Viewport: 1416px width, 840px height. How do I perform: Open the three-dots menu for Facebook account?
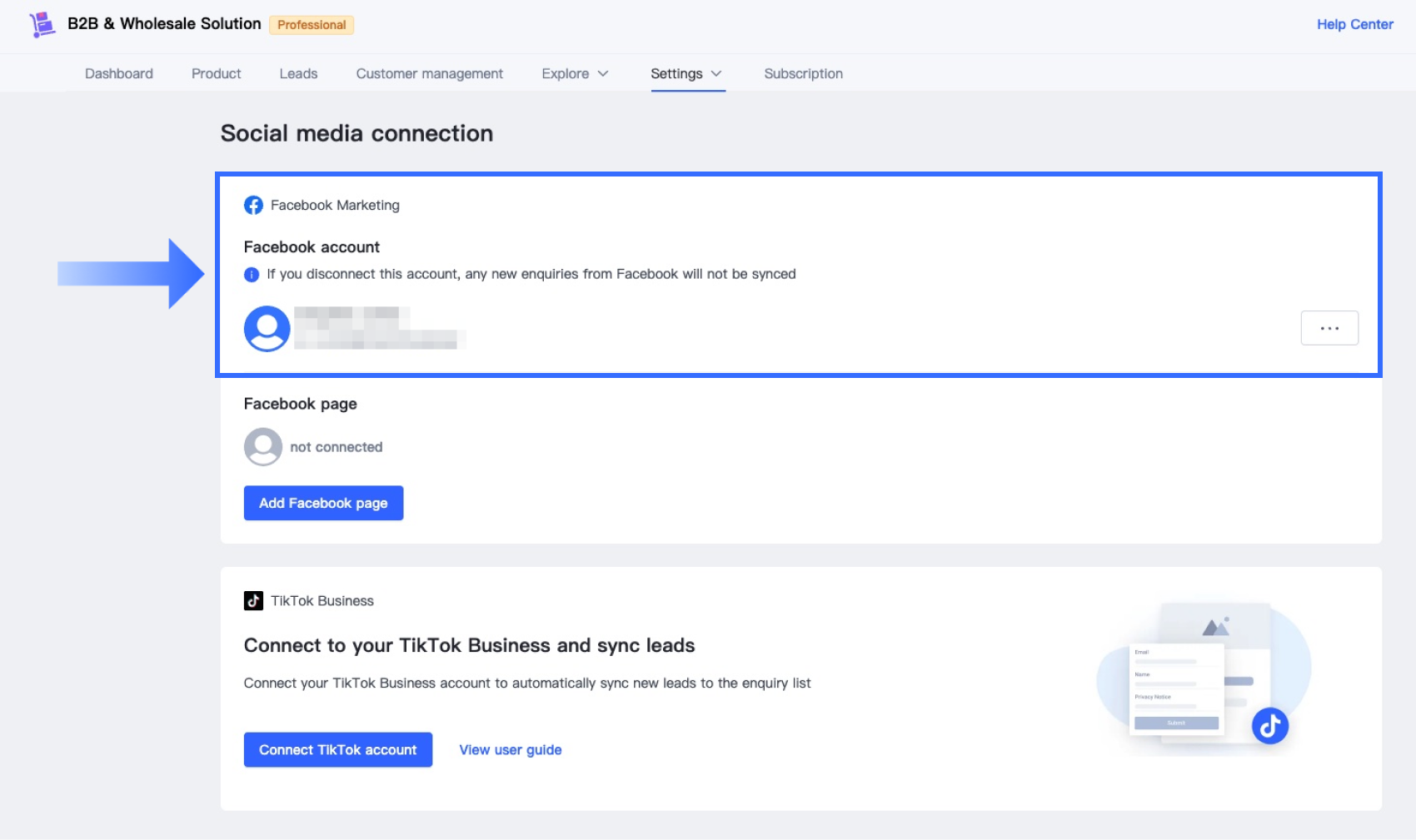point(1329,328)
